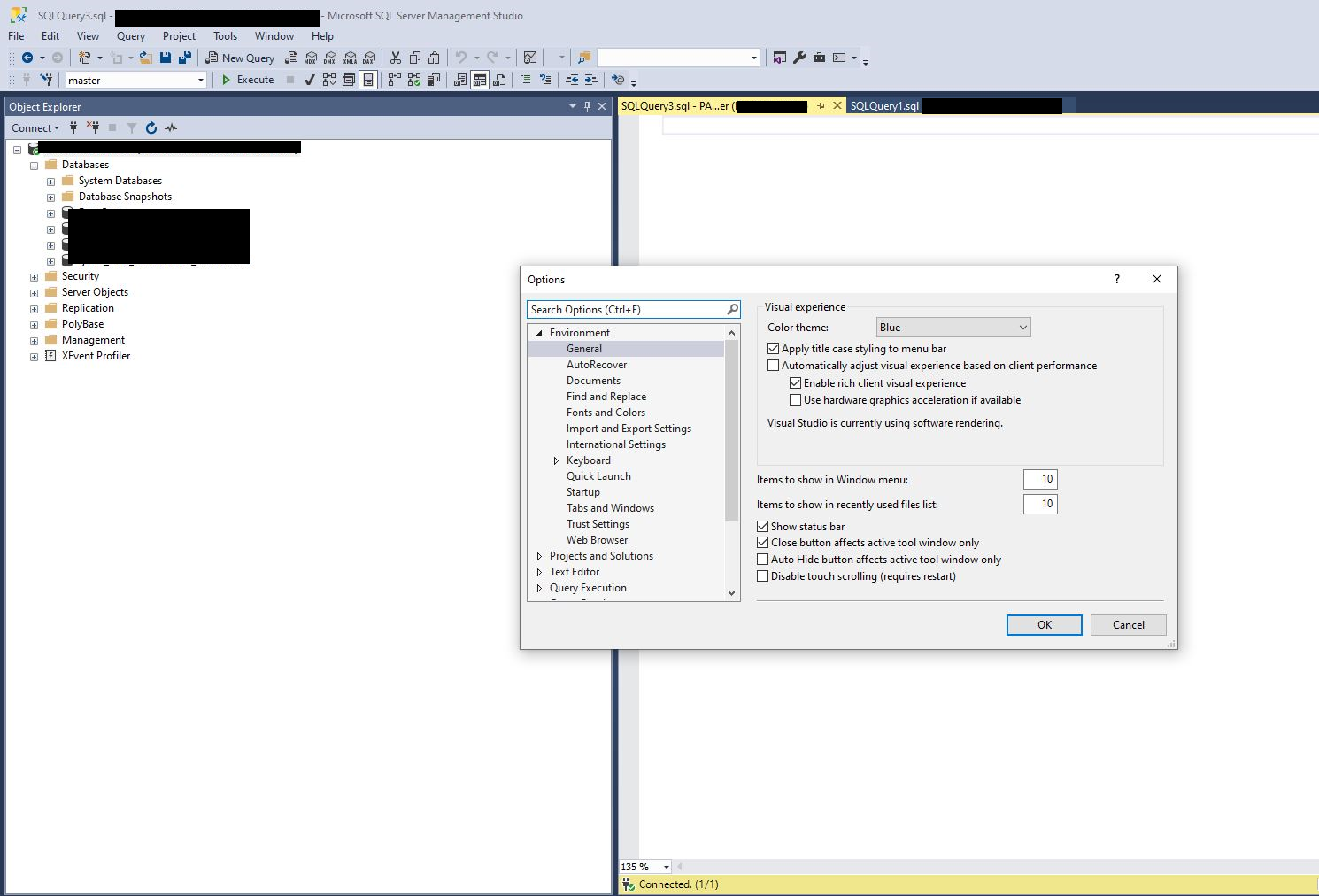Open the Color theme dropdown showing Blue
The width and height of the screenshot is (1319, 896).
pos(953,328)
